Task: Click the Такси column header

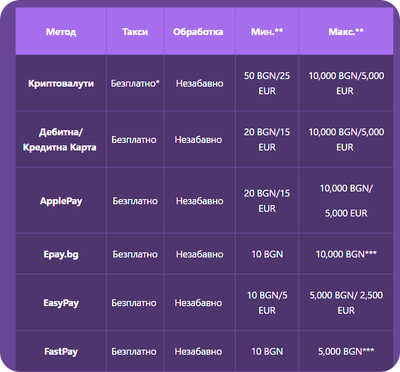Action: point(135,32)
